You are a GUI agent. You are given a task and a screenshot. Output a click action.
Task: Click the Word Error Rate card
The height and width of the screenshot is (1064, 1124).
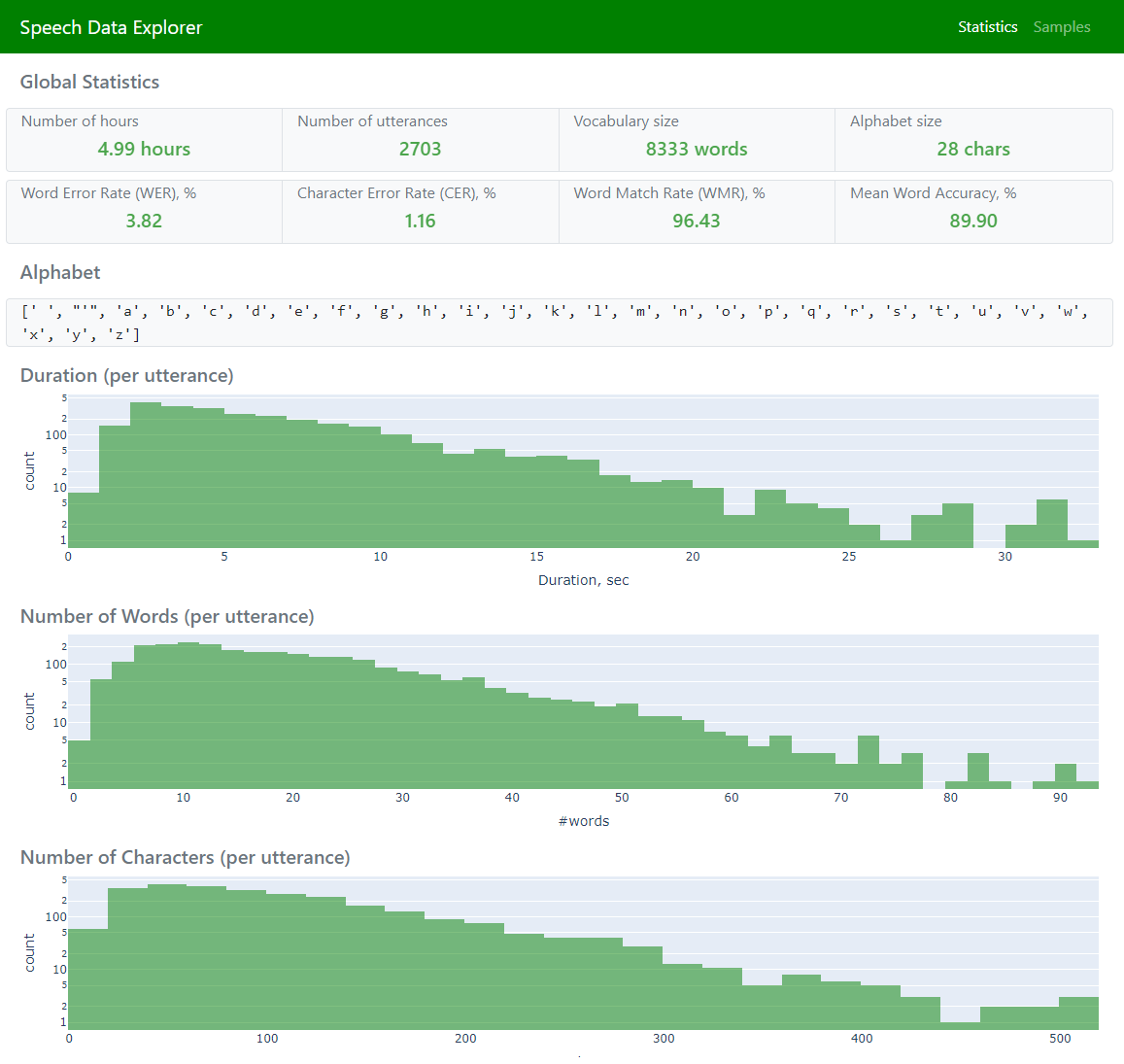tap(144, 211)
